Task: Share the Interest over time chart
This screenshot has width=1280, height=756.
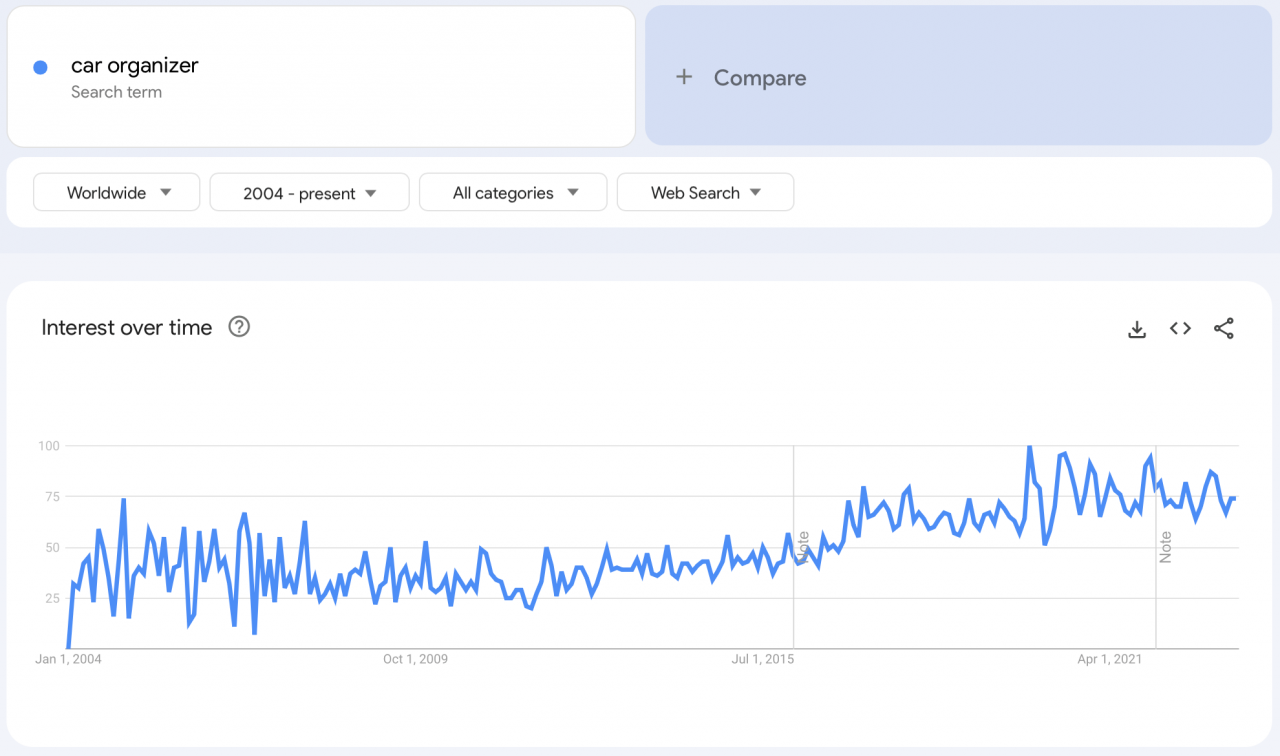Action: (1224, 328)
